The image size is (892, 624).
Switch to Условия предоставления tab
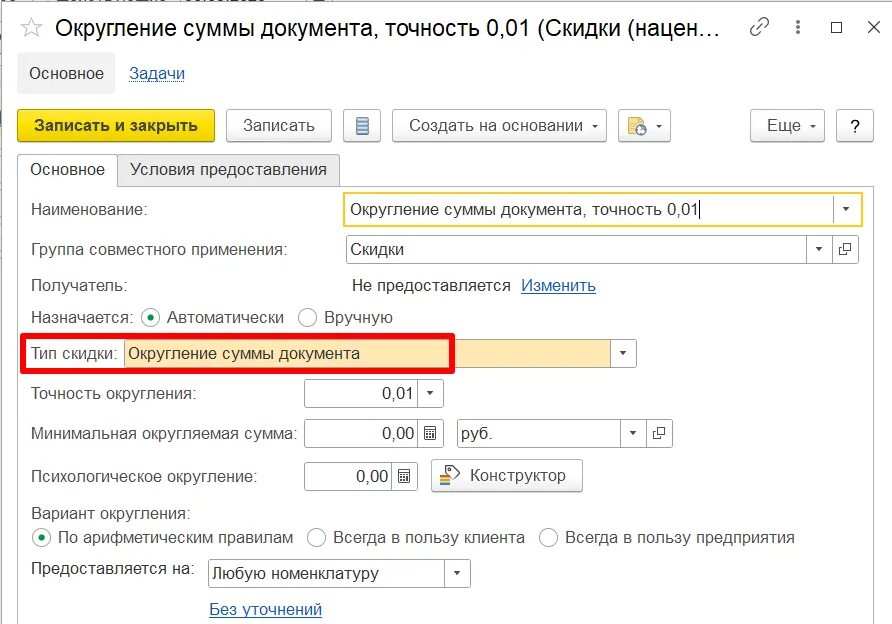[228, 170]
